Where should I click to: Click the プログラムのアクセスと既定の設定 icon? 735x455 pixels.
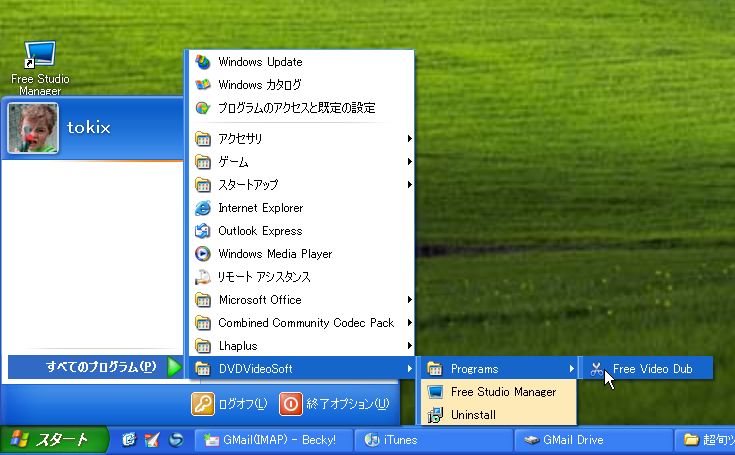[x=203, y=108]
